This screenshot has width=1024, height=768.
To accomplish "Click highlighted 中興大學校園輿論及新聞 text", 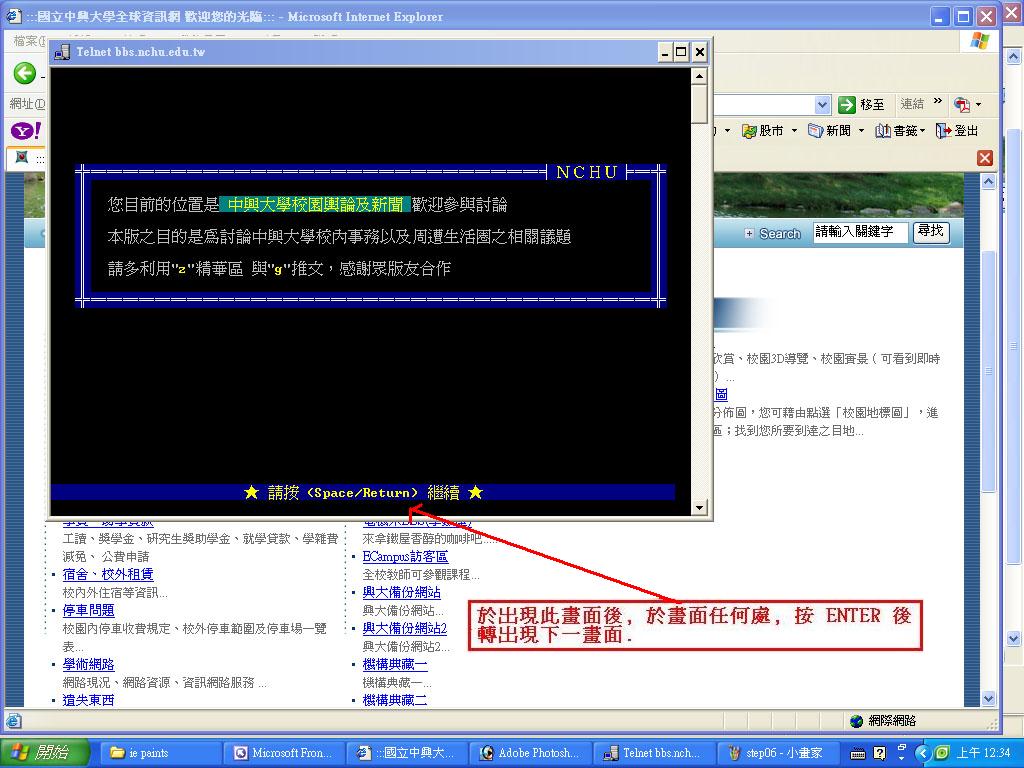I will pos(315,204).
